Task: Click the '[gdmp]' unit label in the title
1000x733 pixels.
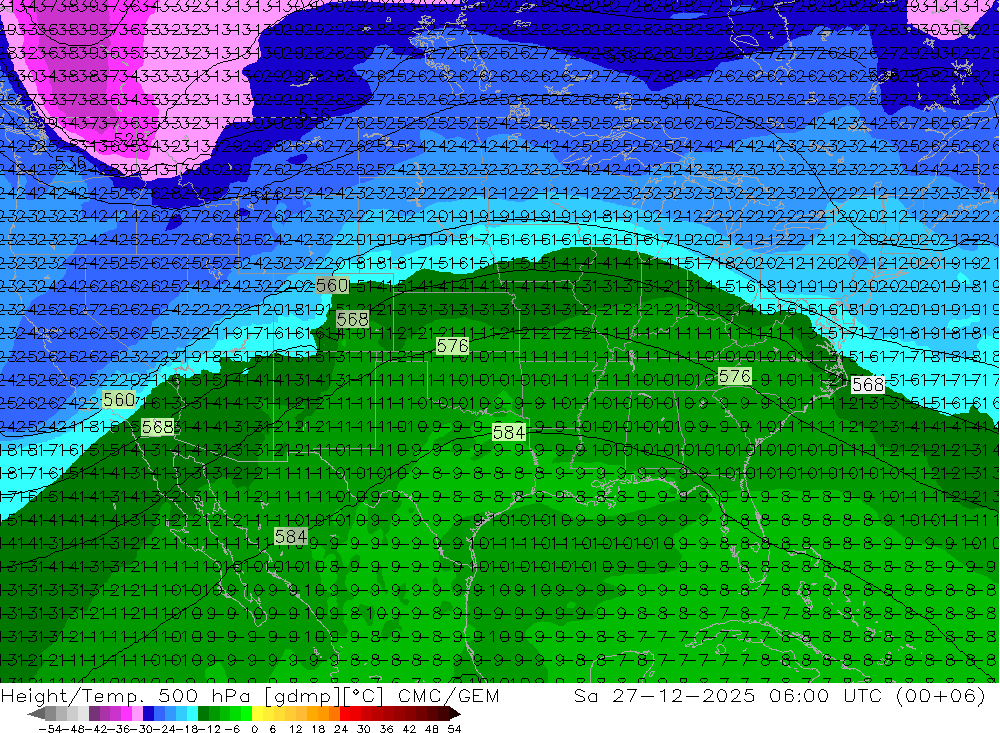Action: (304, 695)
